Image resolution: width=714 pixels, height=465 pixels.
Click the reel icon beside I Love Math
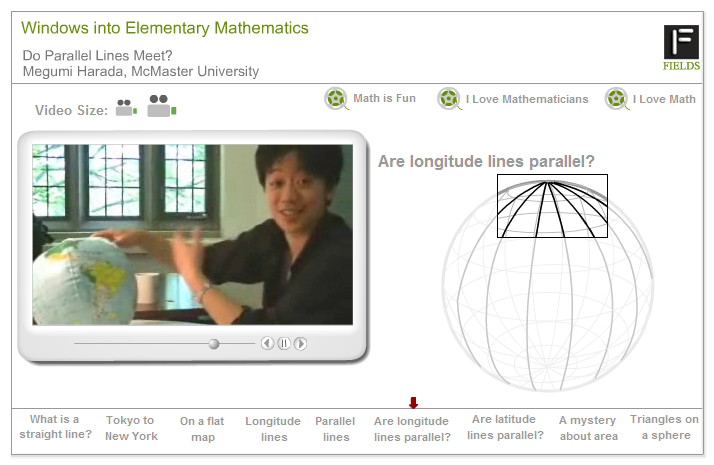click(616, 98)
